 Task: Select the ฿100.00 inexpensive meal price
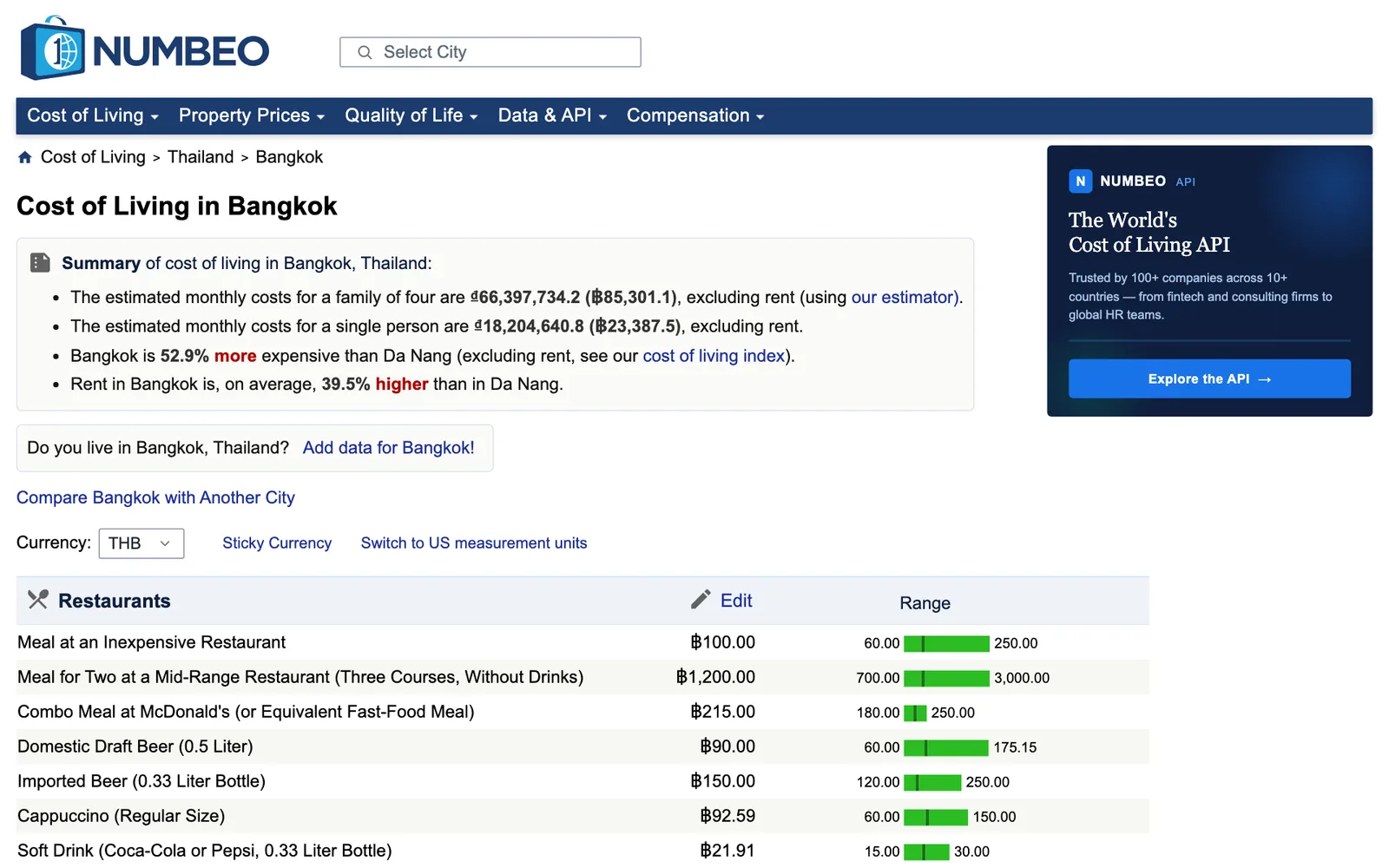point(722,642)
